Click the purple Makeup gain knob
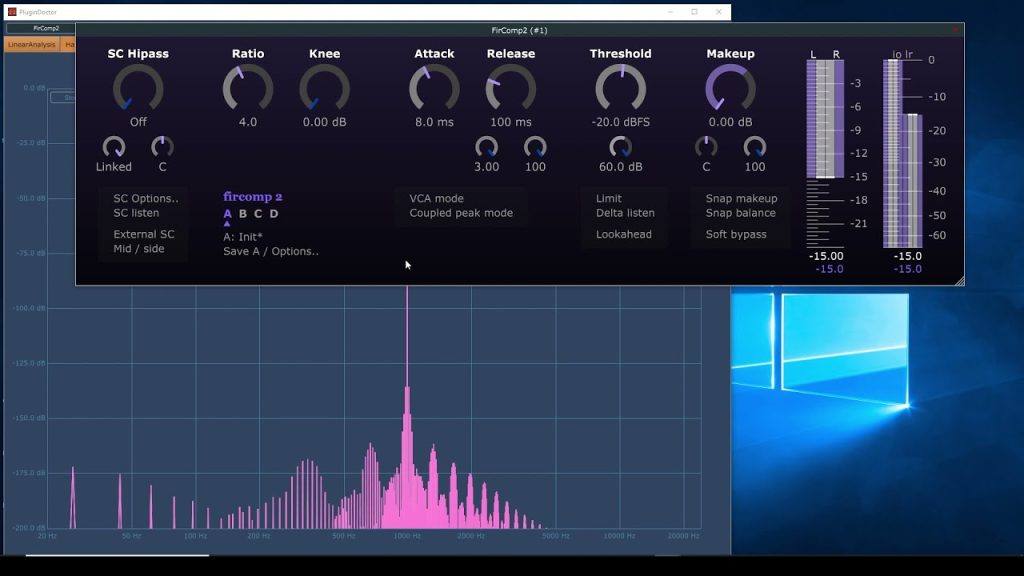 730,88
